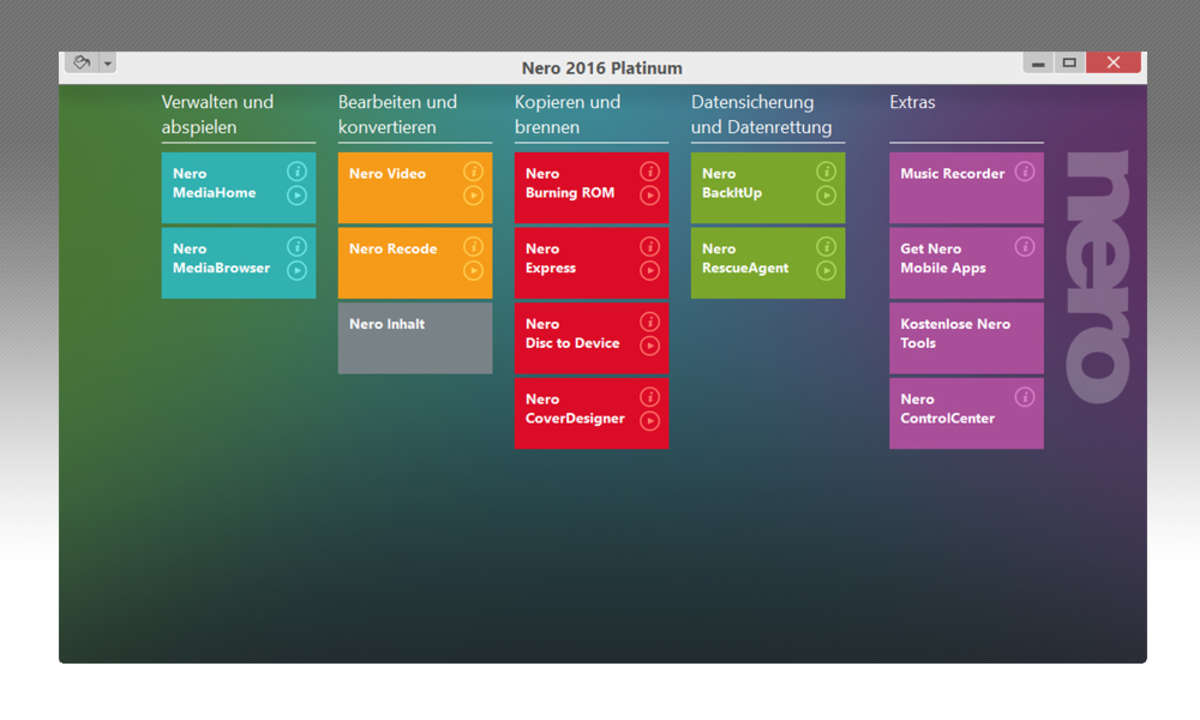The width and height of the screenshot is (1200, 720).
Task: Show info for Nero Burning ROM
Action: (650, 171)
